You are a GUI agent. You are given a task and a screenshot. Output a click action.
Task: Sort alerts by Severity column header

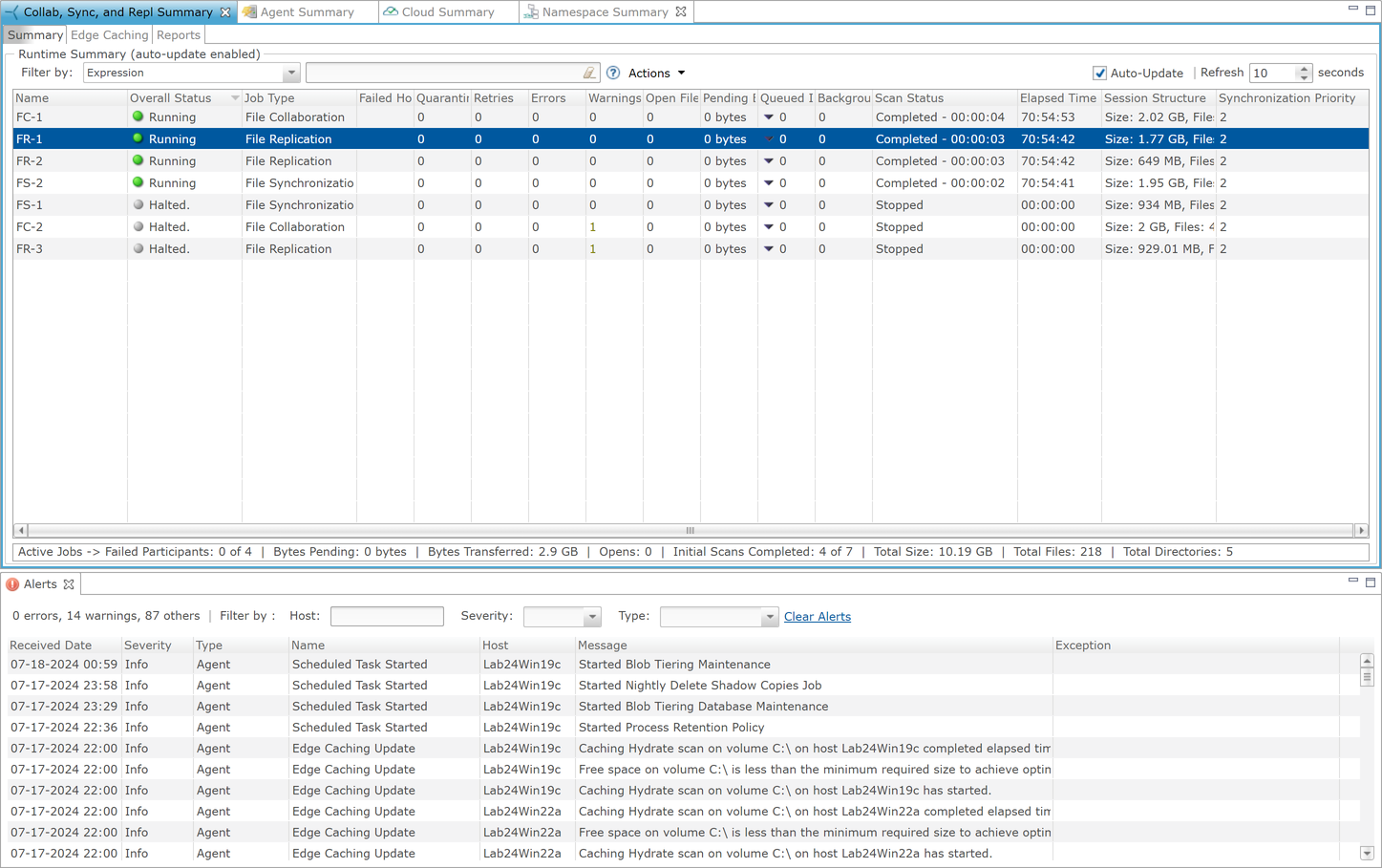point(157,646)
